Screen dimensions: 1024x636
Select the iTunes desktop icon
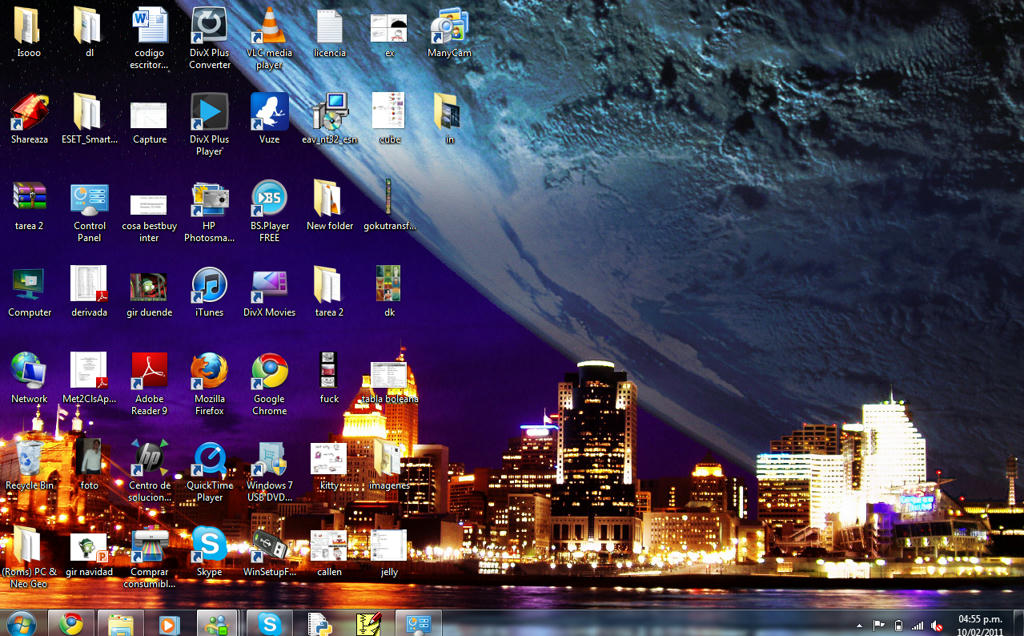[x=209, y=285]
